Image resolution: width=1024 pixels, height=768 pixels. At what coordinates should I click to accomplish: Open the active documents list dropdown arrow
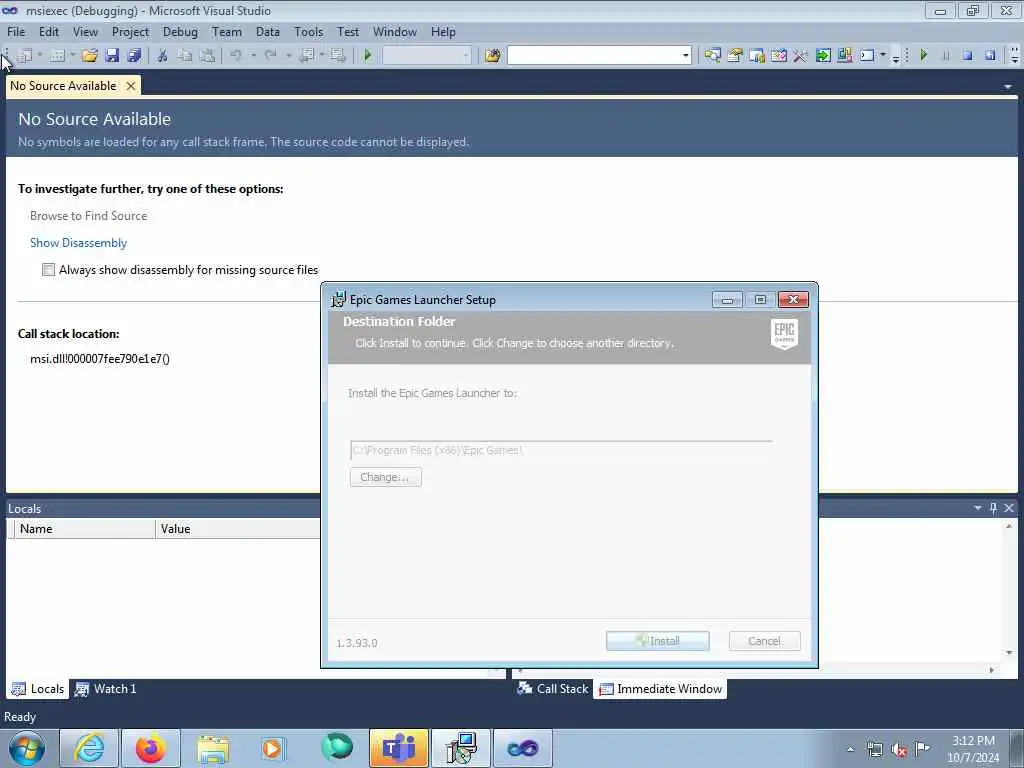[1008, 86]
